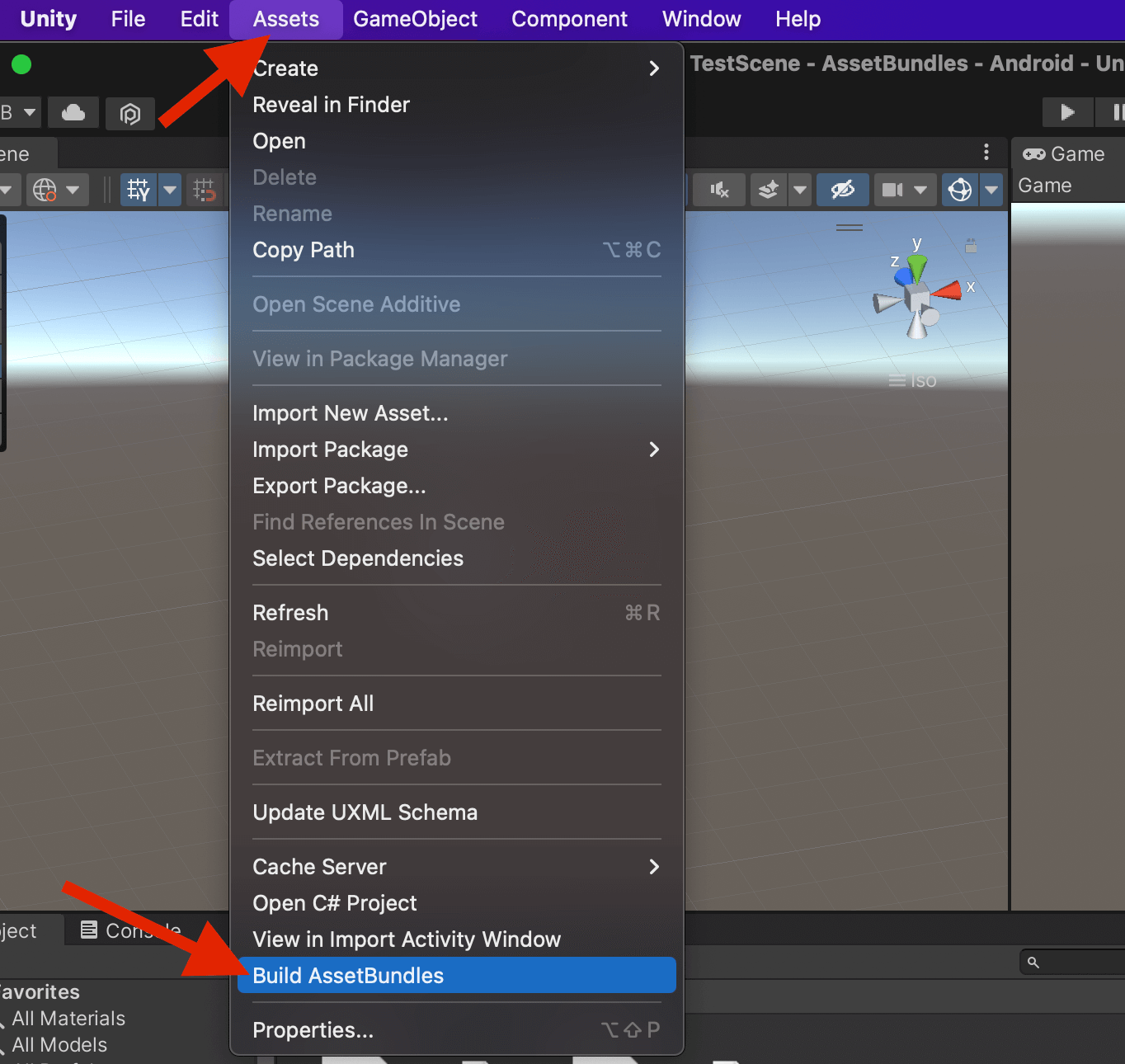This screenshot has width=1125, height=1064.
Task: Open the Scene view three-dot options menu
Action: click(986, 152)
